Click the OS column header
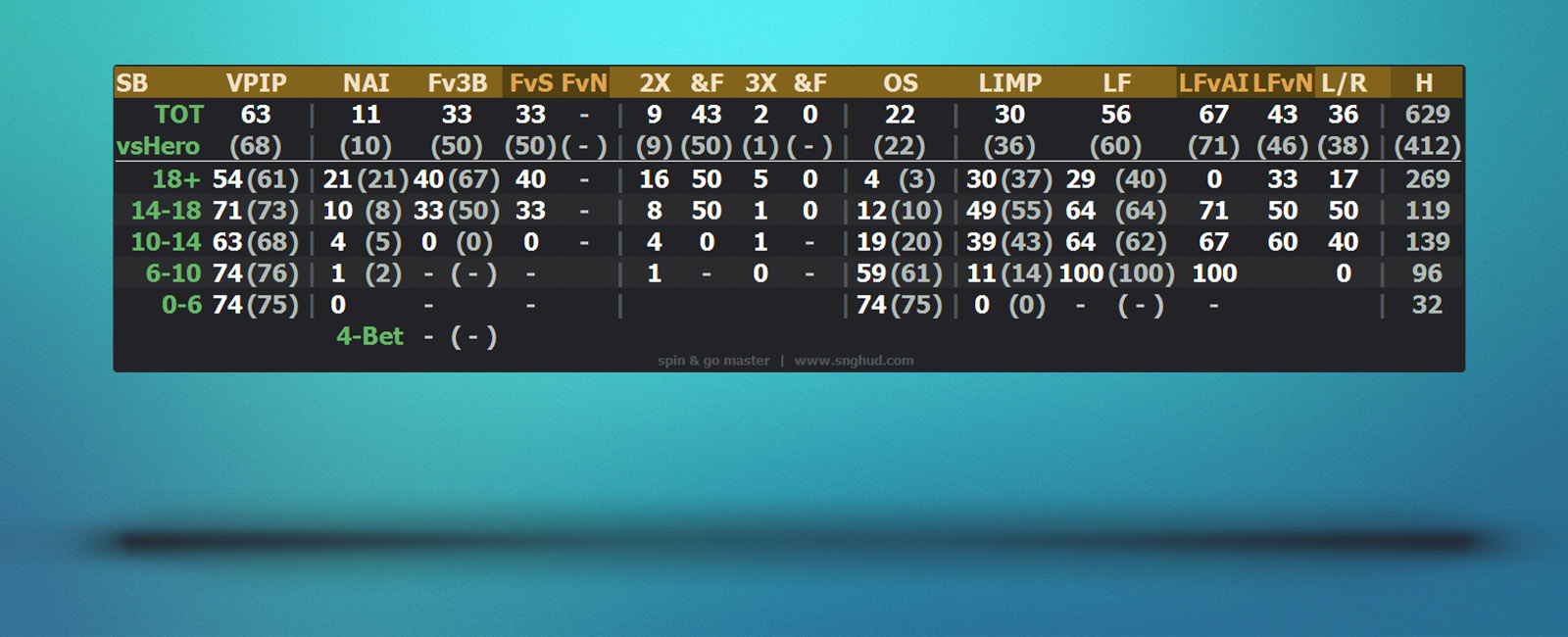 click(900, 83)
